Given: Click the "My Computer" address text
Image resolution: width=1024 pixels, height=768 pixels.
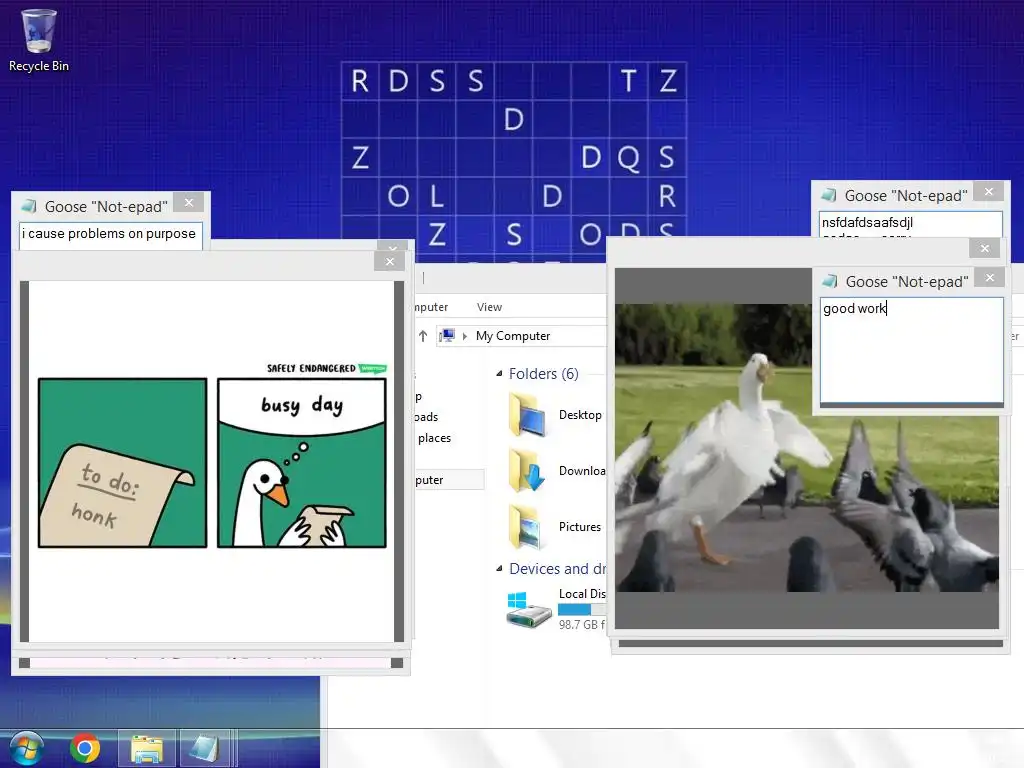Looking at the screenshot, I should pos(513,336).
